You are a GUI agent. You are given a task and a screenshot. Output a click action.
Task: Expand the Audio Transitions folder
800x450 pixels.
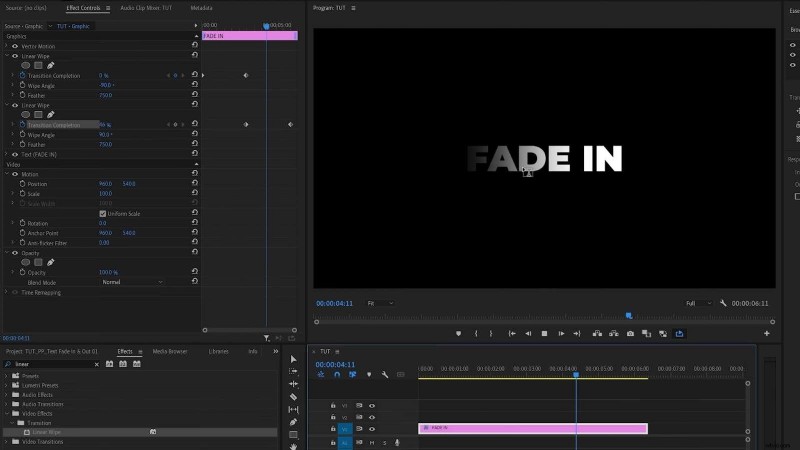[7, 404]
